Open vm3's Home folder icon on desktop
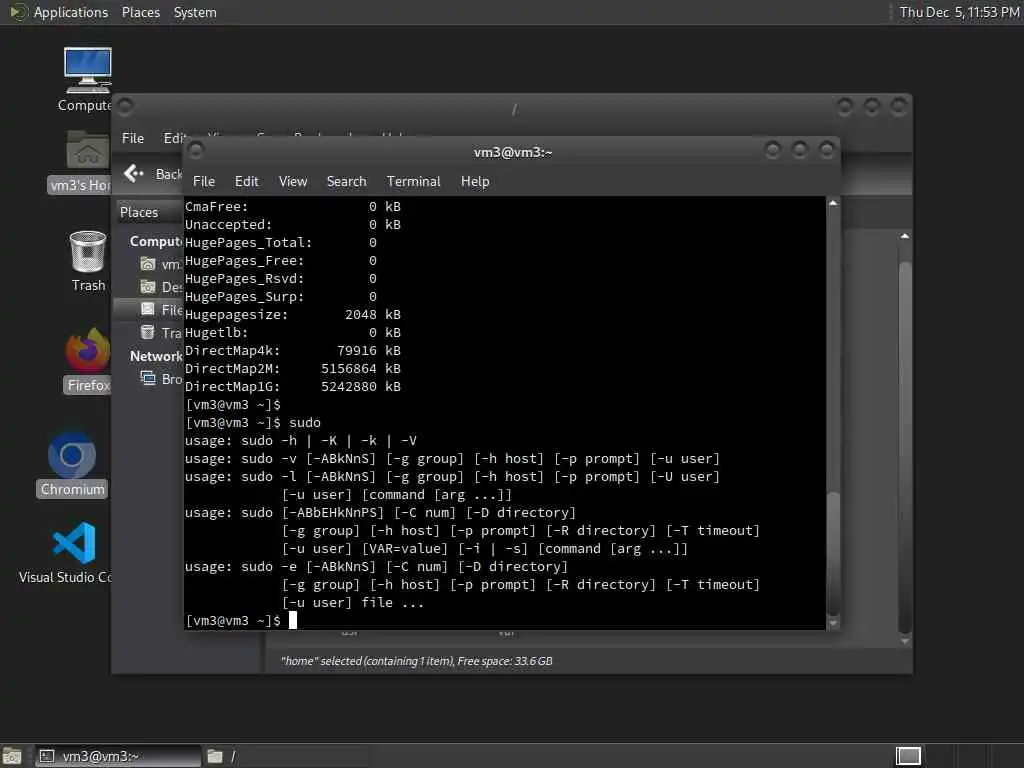This screenshot has width=1024, height=768. [x=88, y=151]
